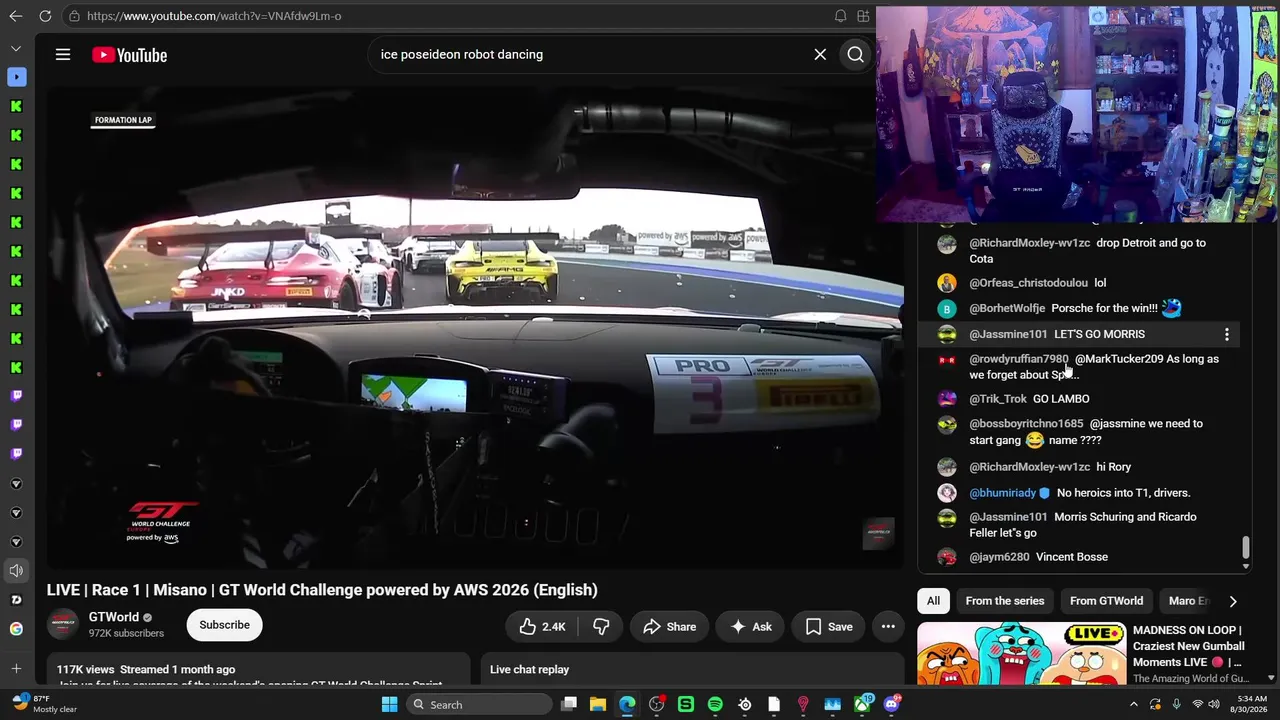The image size is (1280, 720).
Task: Like the video with 2.4K likes
Action: 542,627
